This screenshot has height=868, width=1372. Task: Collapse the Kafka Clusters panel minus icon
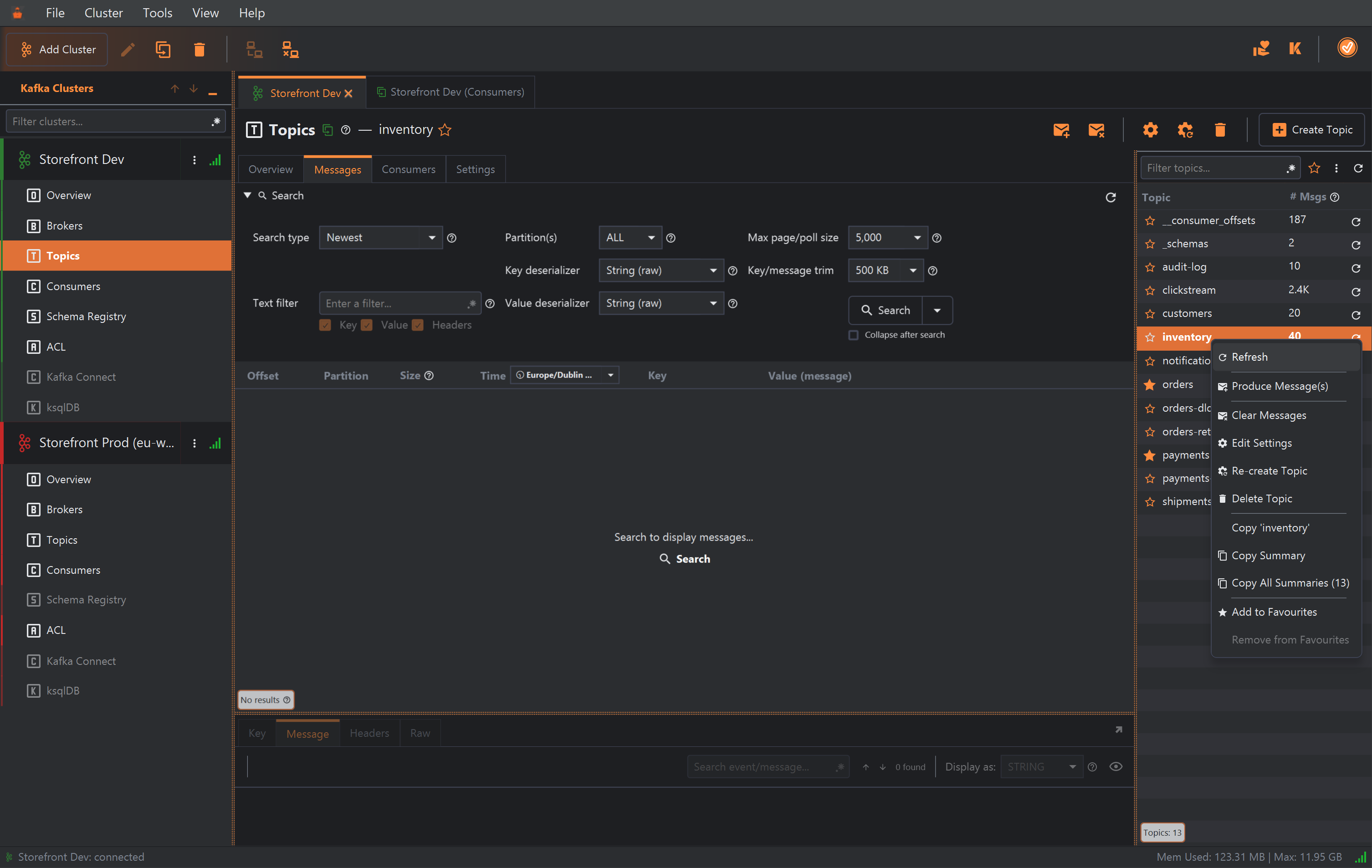213,93
